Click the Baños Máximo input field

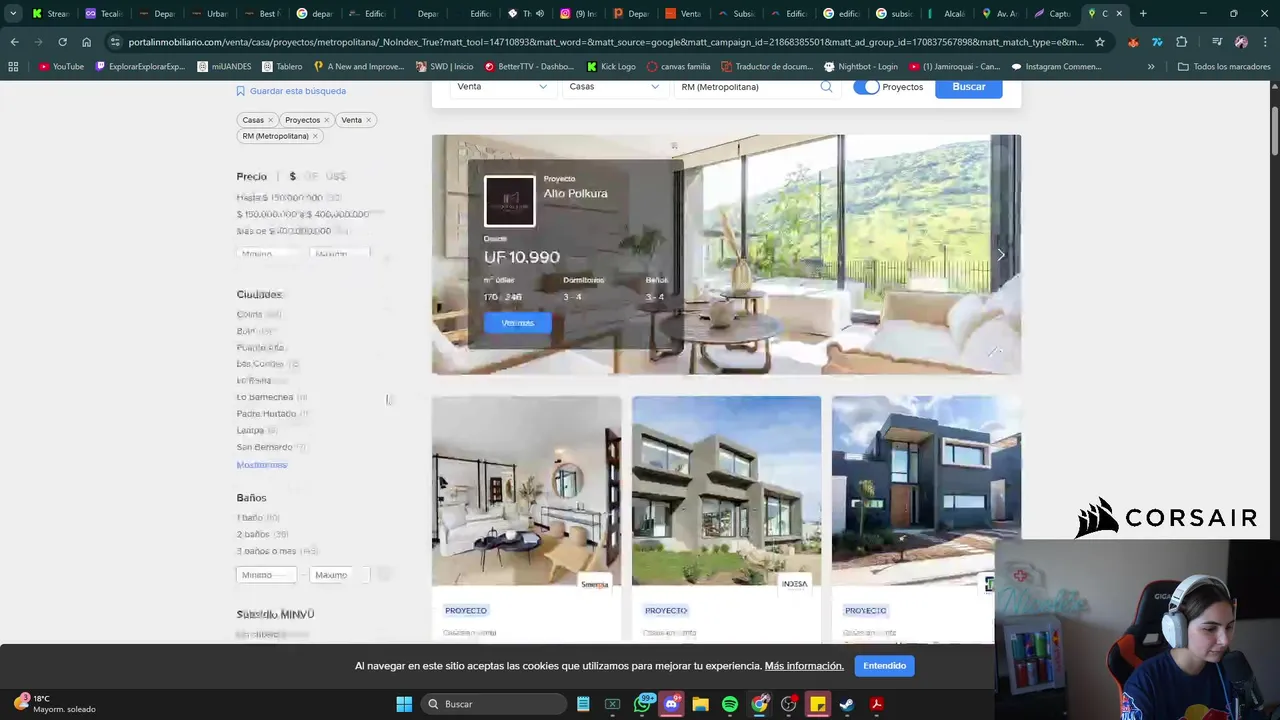click(340, 575)
